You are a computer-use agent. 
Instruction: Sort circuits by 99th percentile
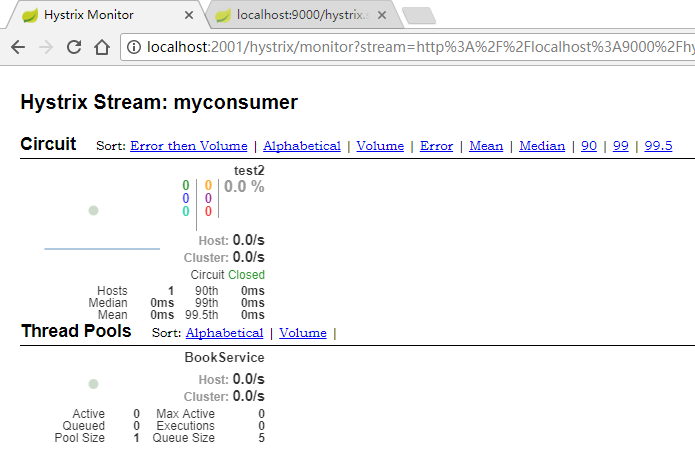(621, 146)
